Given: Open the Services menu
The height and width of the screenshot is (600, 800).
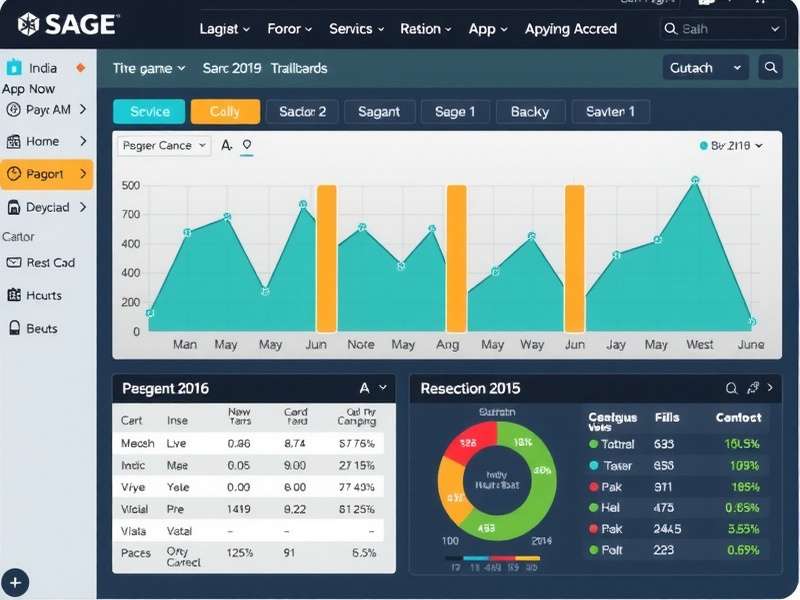Looking at the screenshot, I should pos(355,29).
